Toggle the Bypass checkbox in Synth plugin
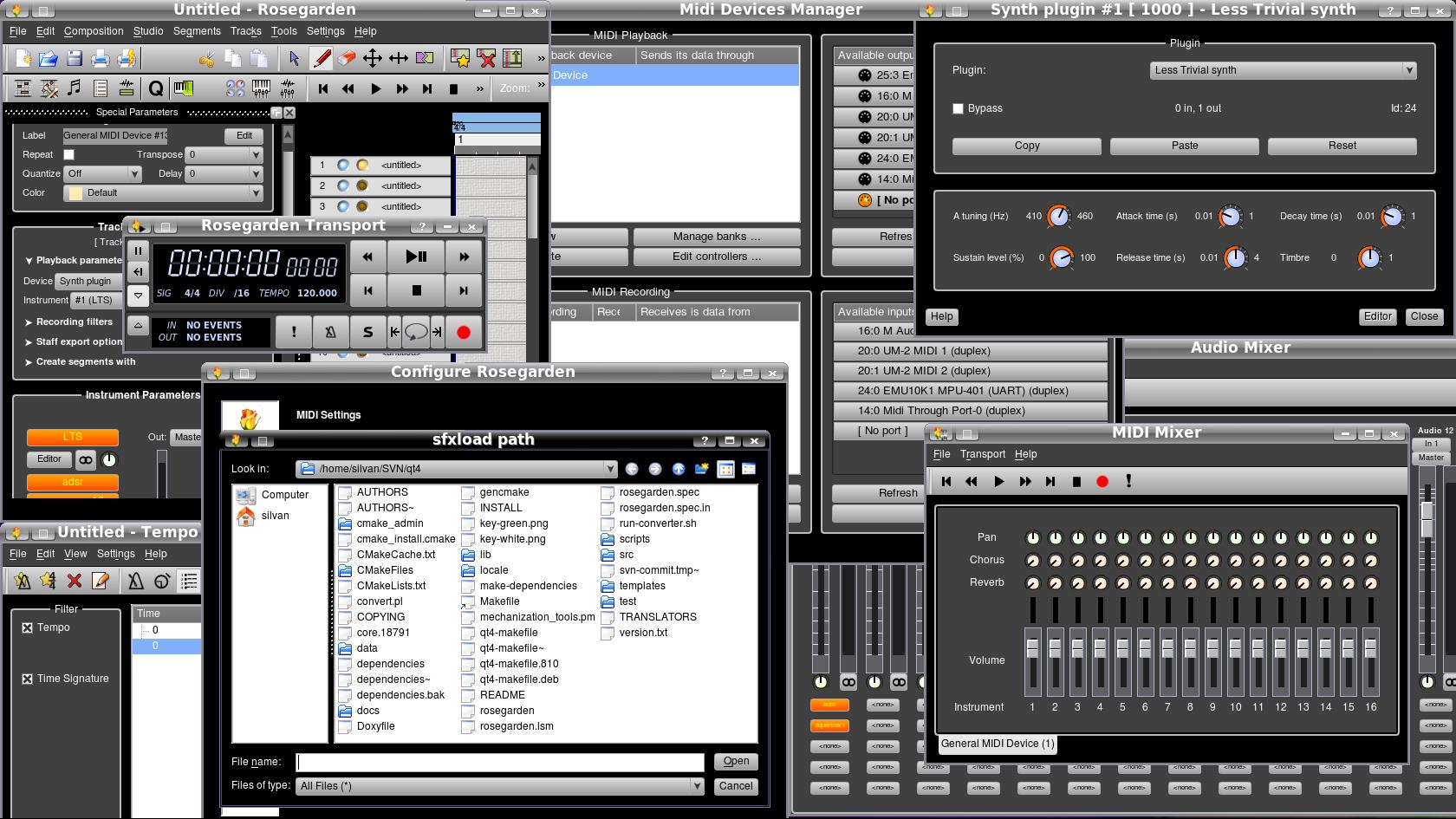 coord(958,108)
